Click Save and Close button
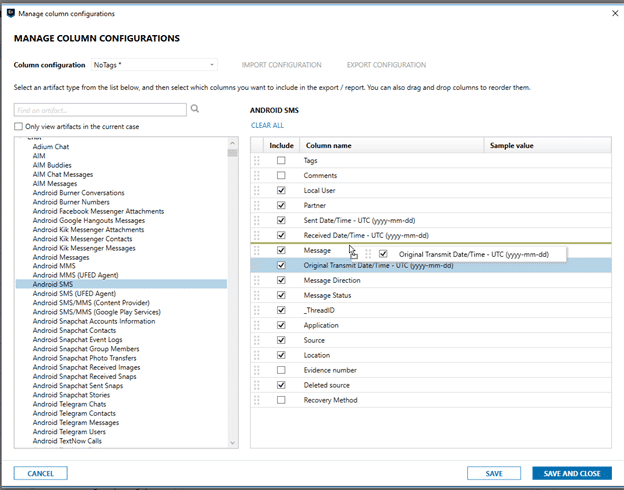The width and height of the screenshot is (624, 490). click(572, 473)
